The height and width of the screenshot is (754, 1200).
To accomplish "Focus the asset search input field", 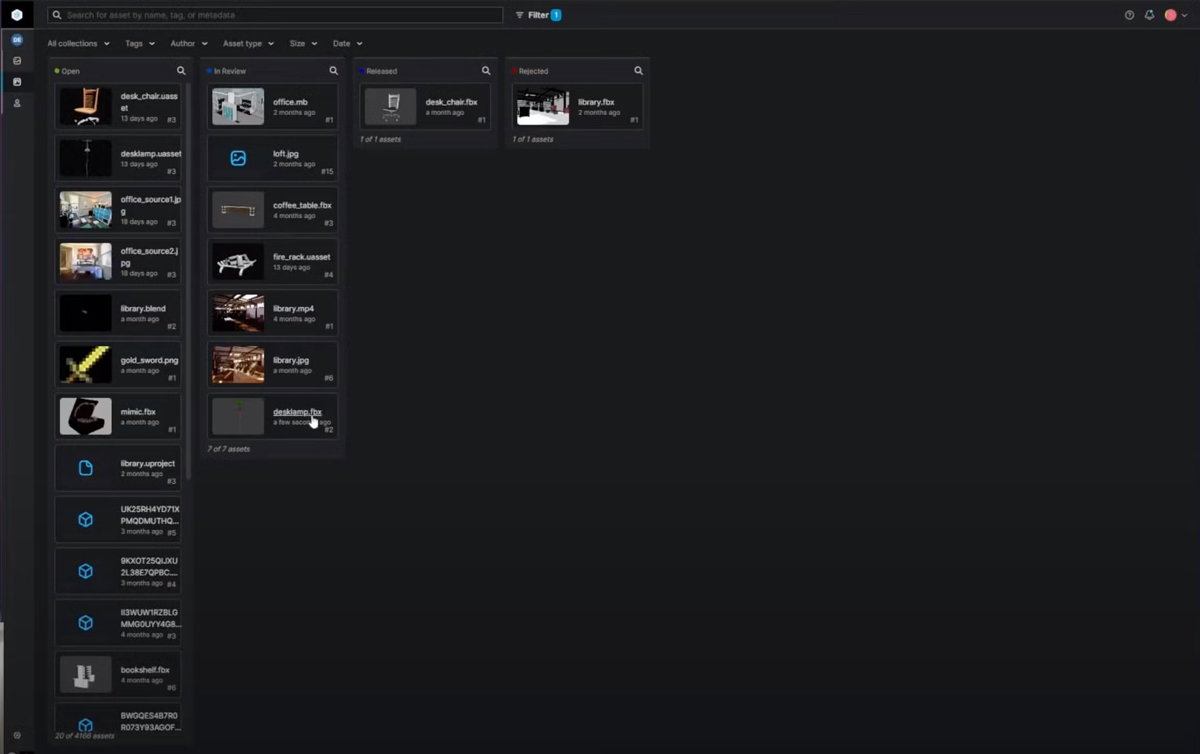I will [x=275, y=15].
